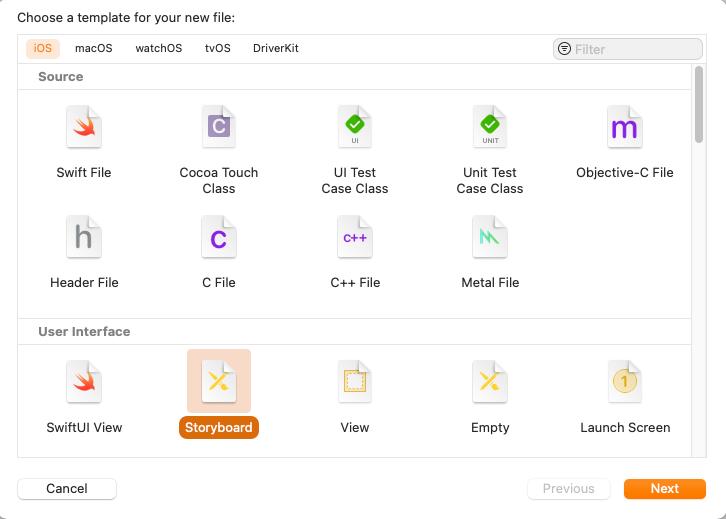Click the "SwiftUI View" label
The height and width of the screenshot is (519, 726).
tap(84, 427)
